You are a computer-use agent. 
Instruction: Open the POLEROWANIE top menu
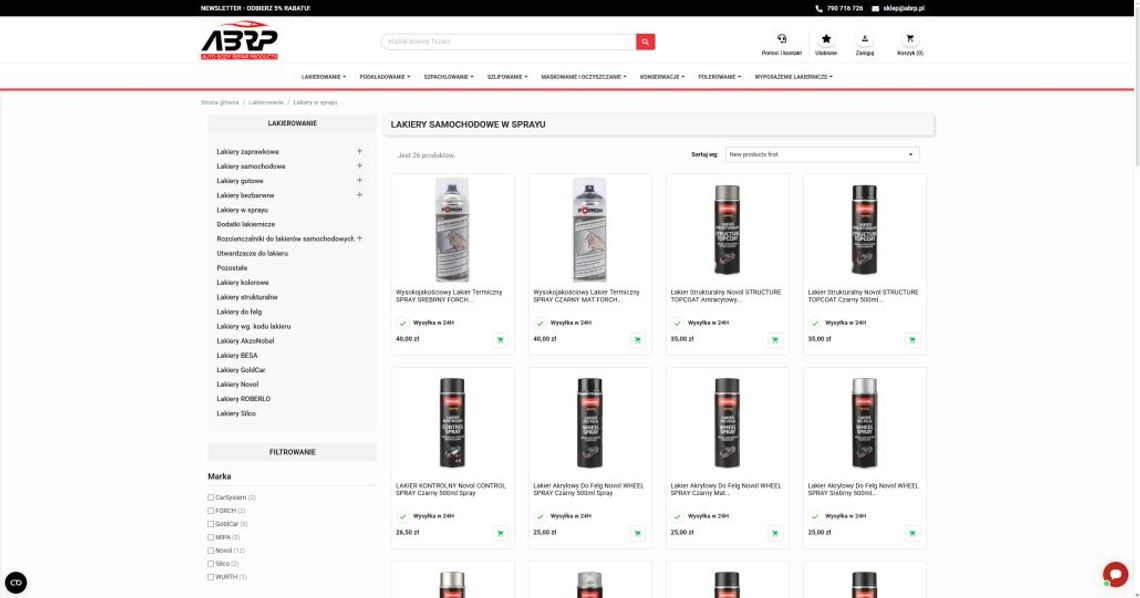(720, 77)
